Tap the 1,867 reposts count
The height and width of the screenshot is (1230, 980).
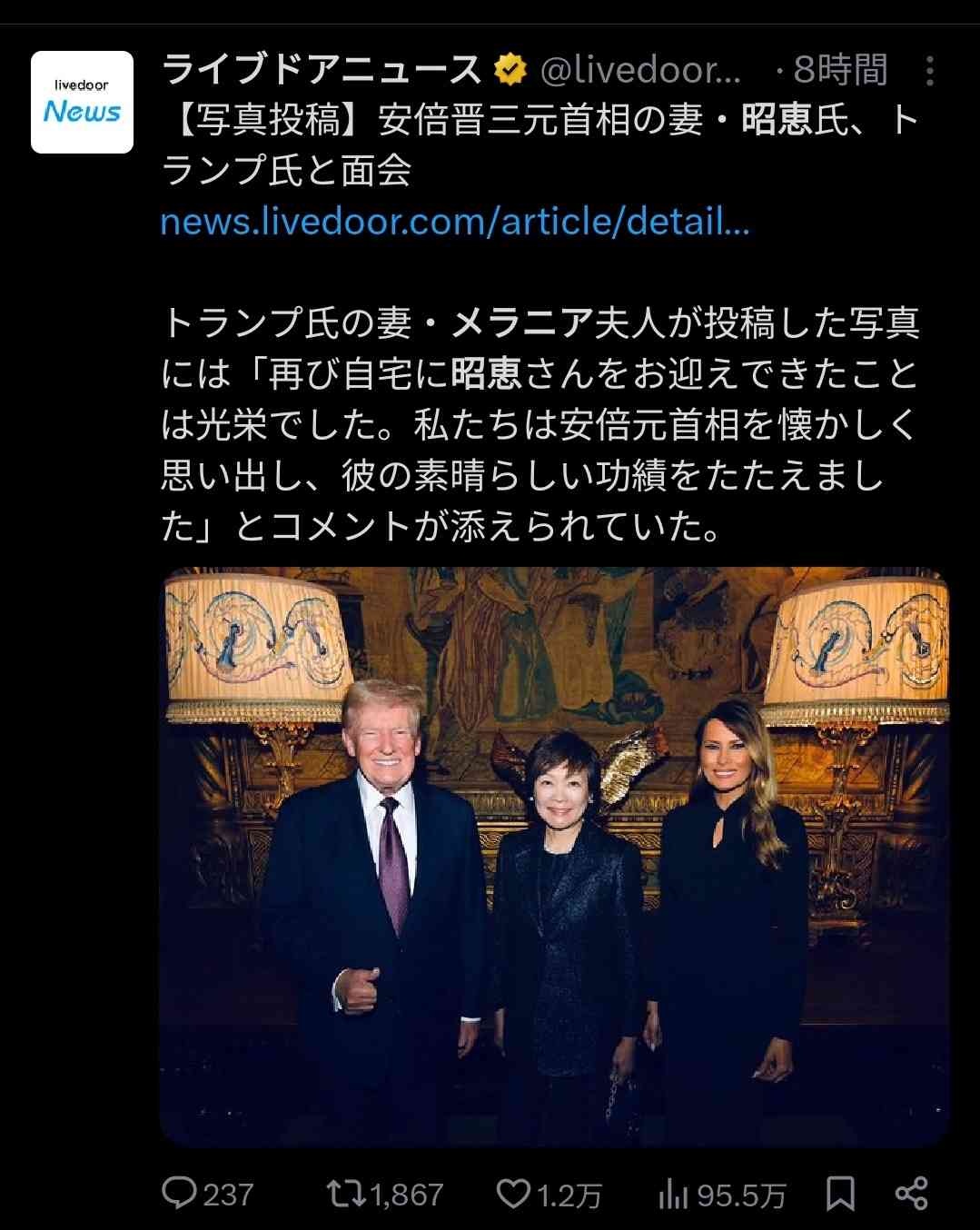[x=407, y=1194]
